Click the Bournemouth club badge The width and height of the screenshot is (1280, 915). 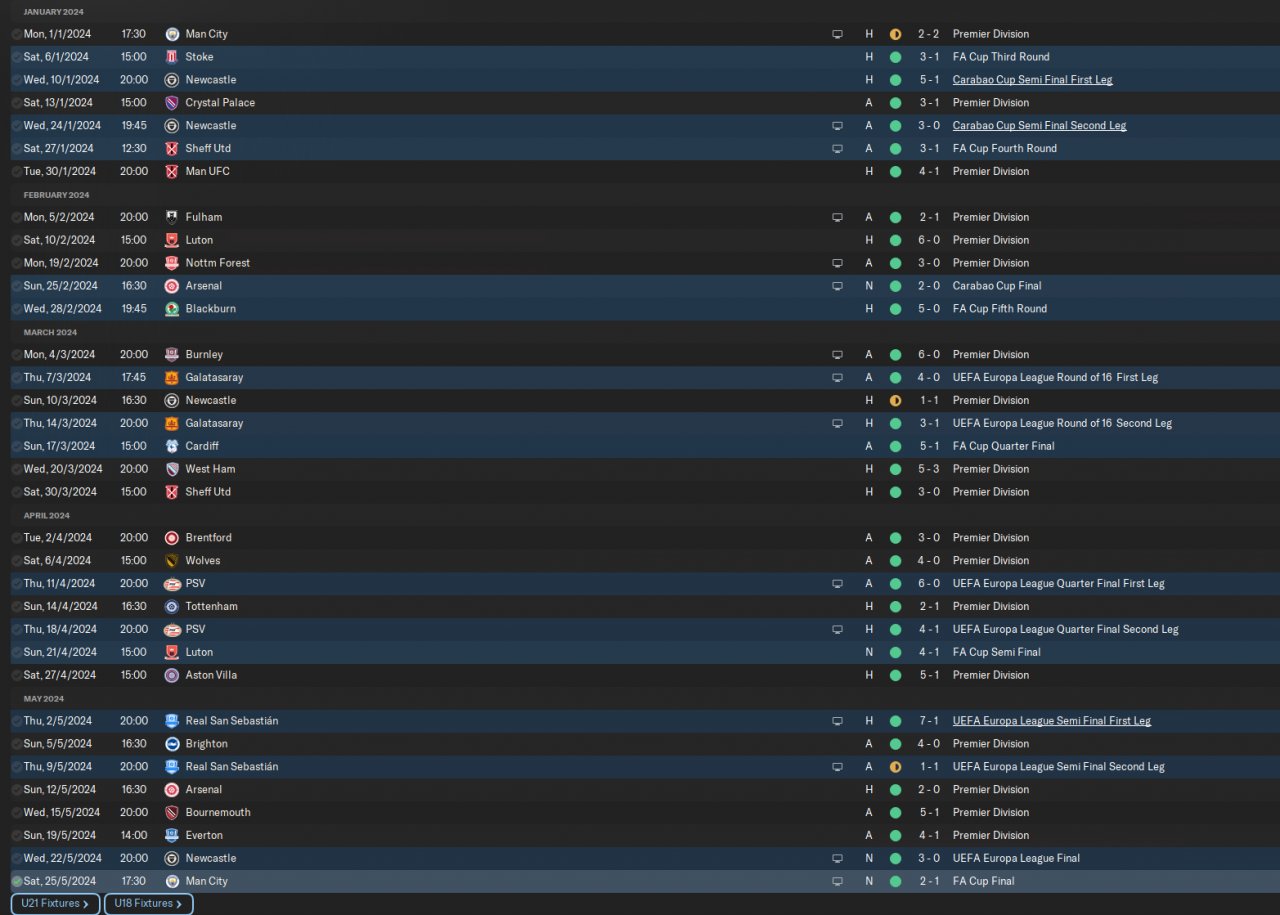click(x=172, y=813)
